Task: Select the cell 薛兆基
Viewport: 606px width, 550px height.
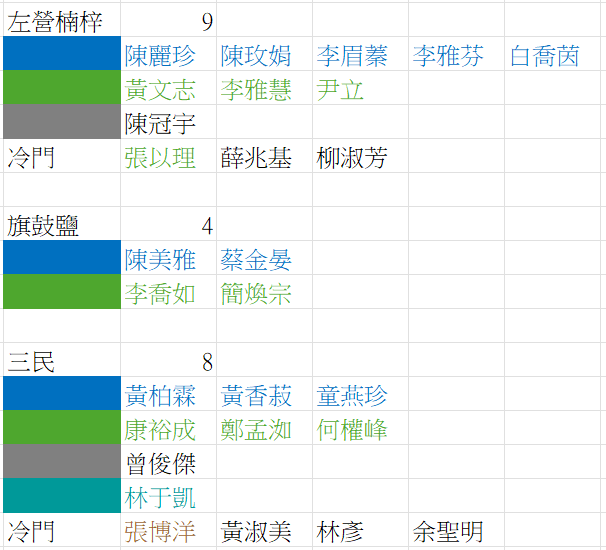Action: click(x=264, y=156)
